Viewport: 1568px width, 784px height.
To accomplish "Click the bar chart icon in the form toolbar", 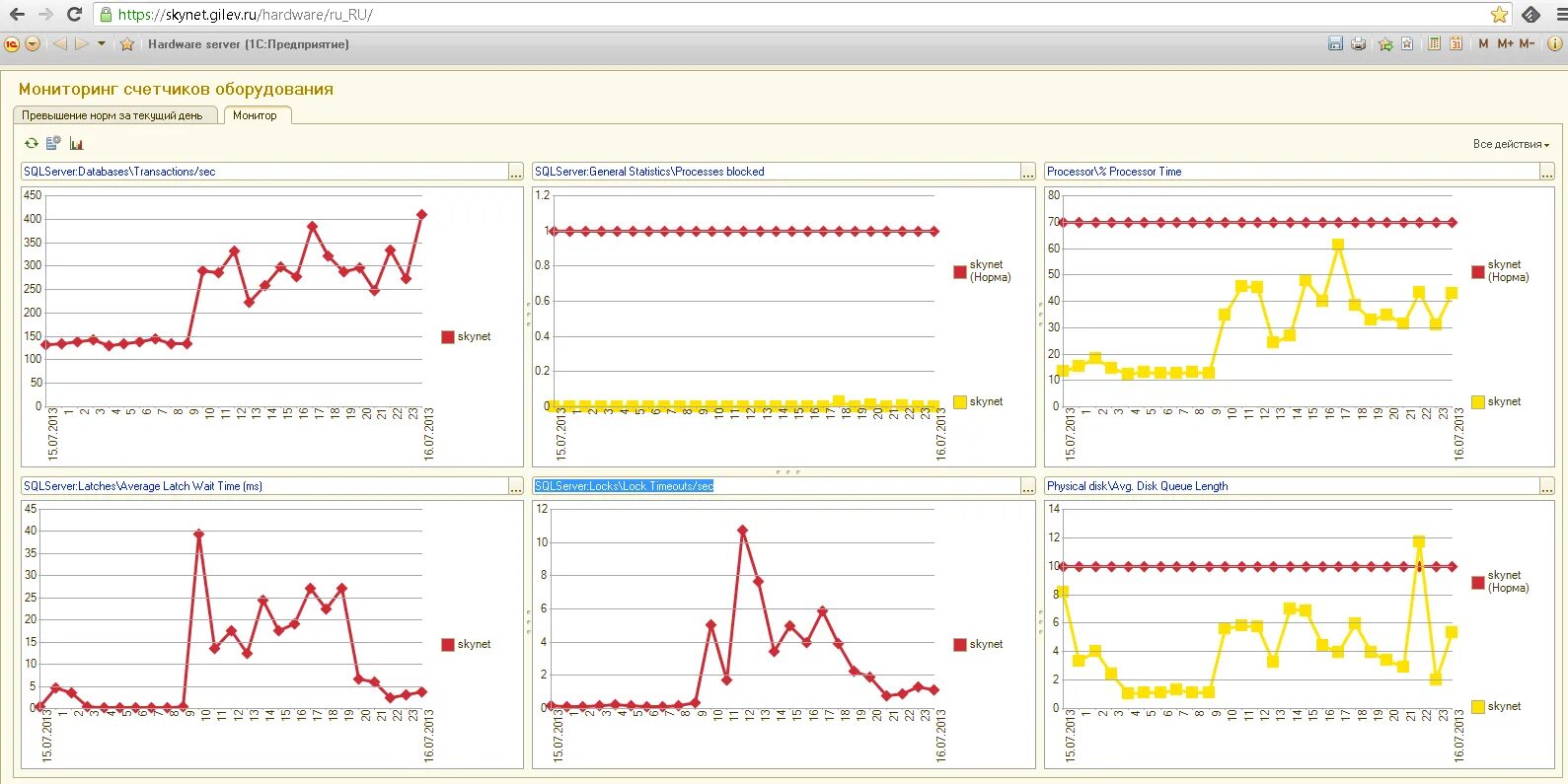I will (76, 143).
